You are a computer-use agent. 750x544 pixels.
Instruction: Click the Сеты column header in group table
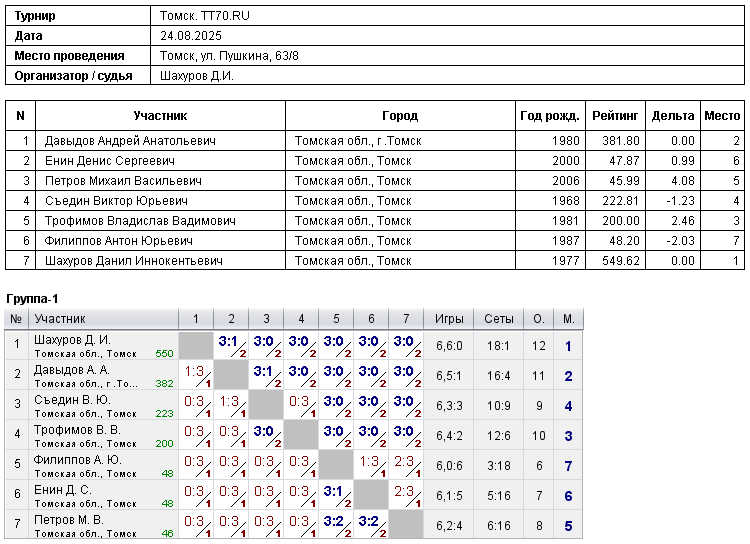498,319
